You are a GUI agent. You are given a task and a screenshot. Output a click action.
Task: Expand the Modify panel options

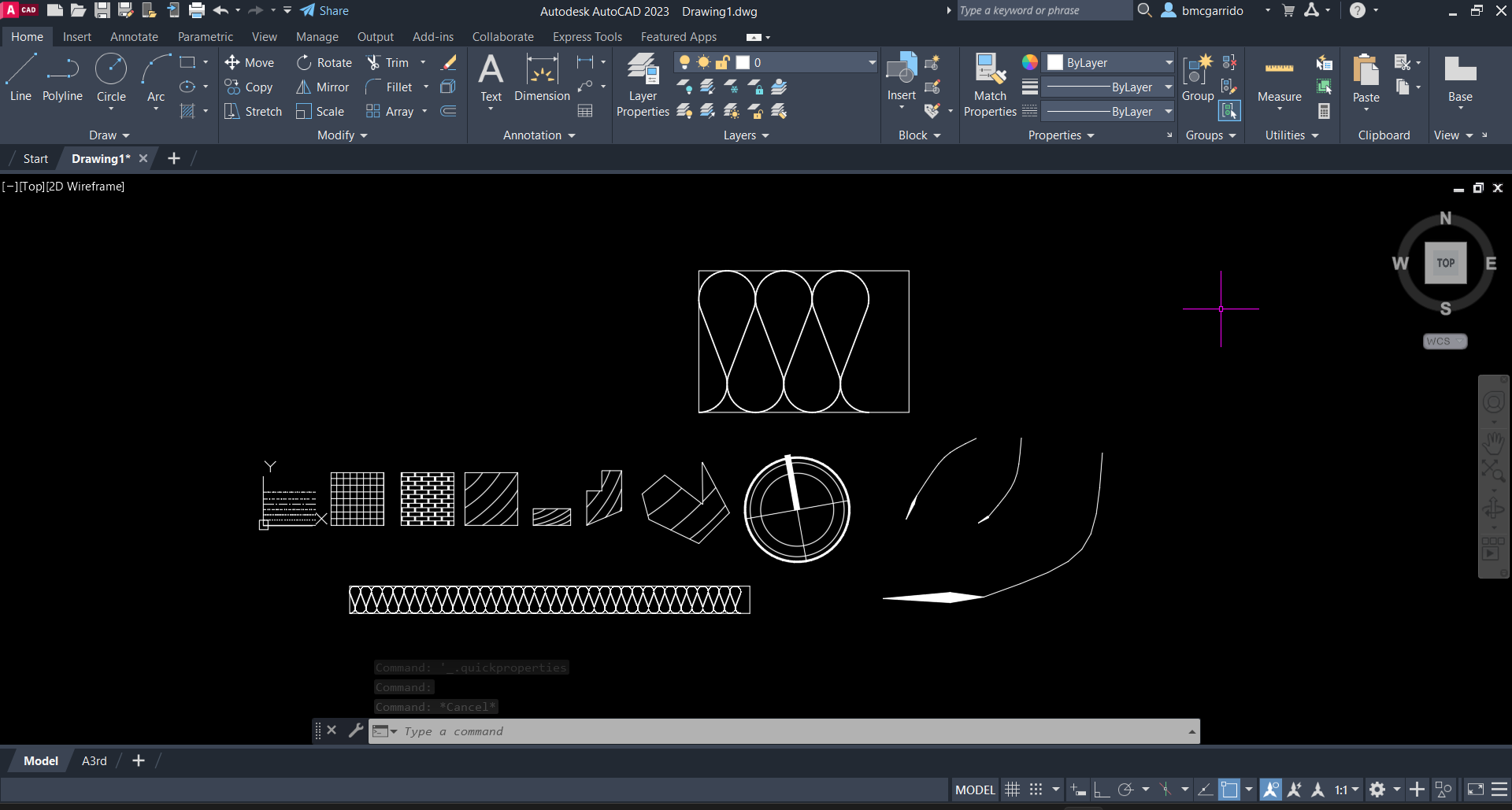pos(343,135)
